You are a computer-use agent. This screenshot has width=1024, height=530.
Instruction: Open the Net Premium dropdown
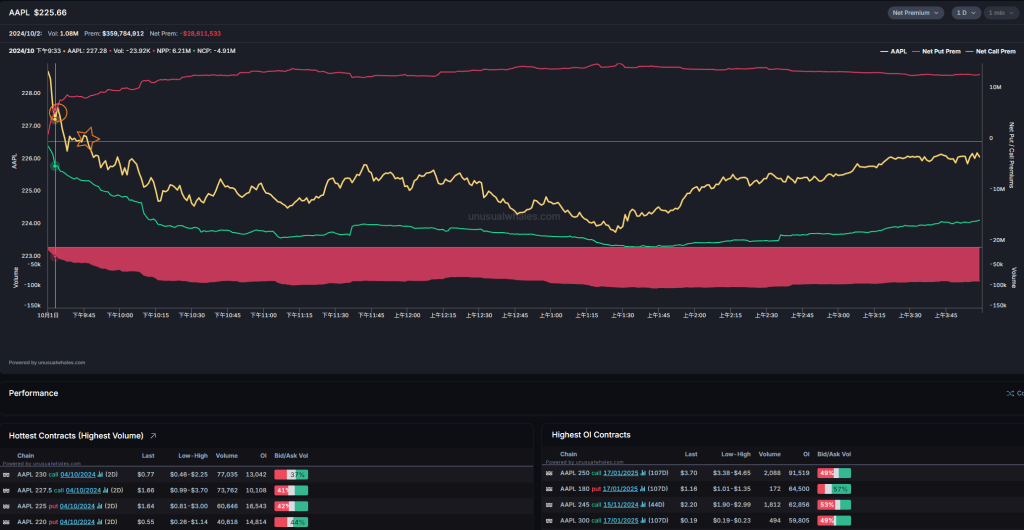[915, 12]
